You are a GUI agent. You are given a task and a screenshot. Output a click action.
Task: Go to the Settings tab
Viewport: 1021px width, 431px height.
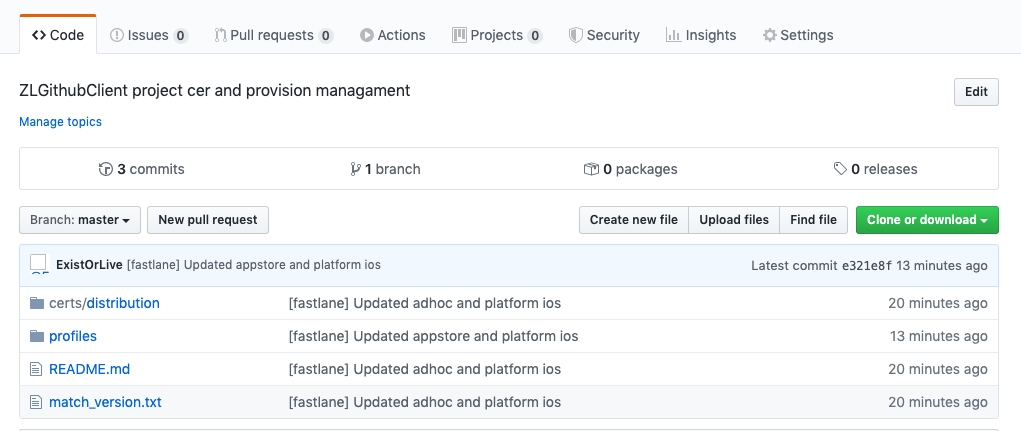pos(797,35)
